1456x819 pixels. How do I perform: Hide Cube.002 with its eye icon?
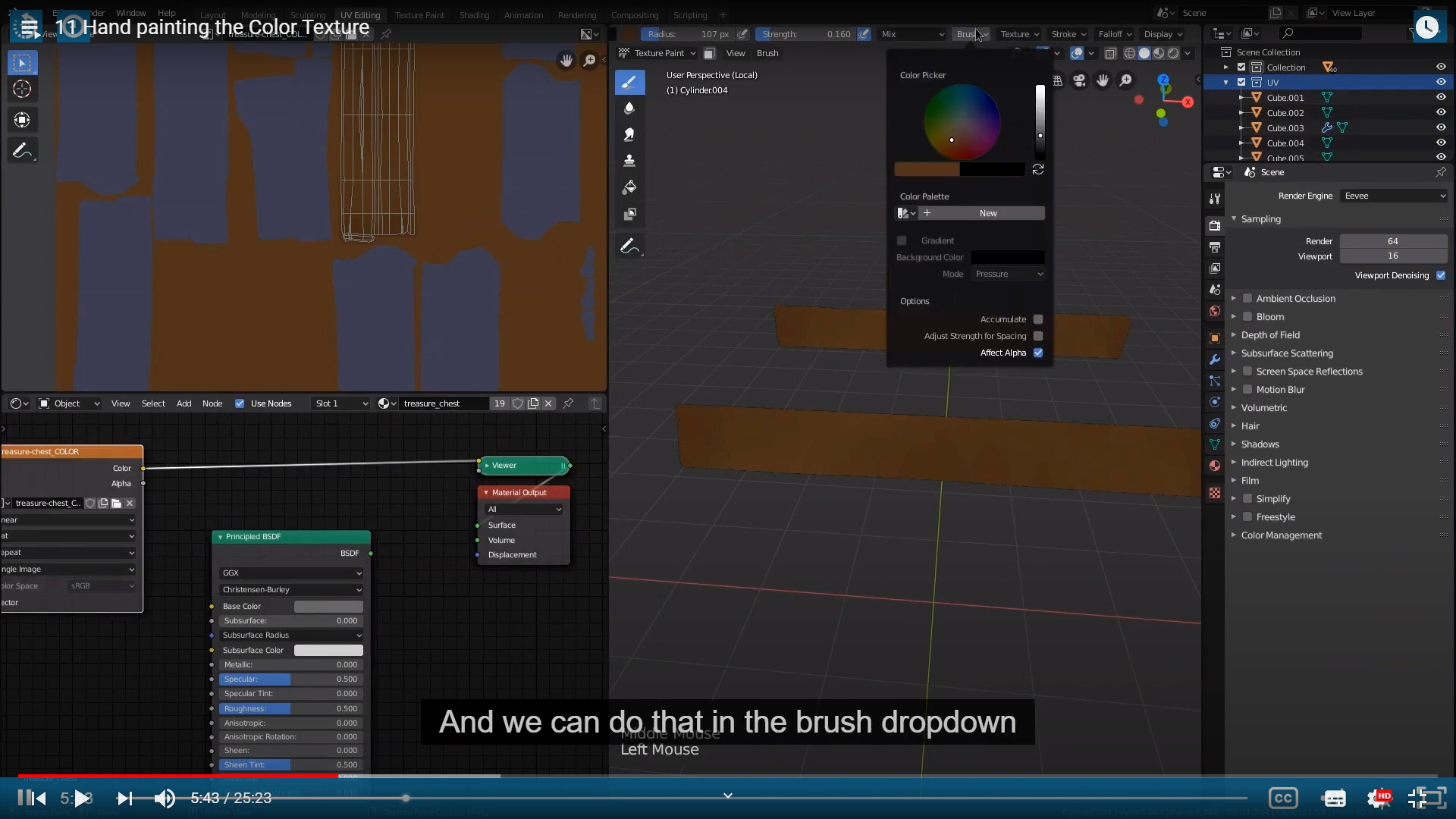pyautogui.click(x=1441, y=112)
